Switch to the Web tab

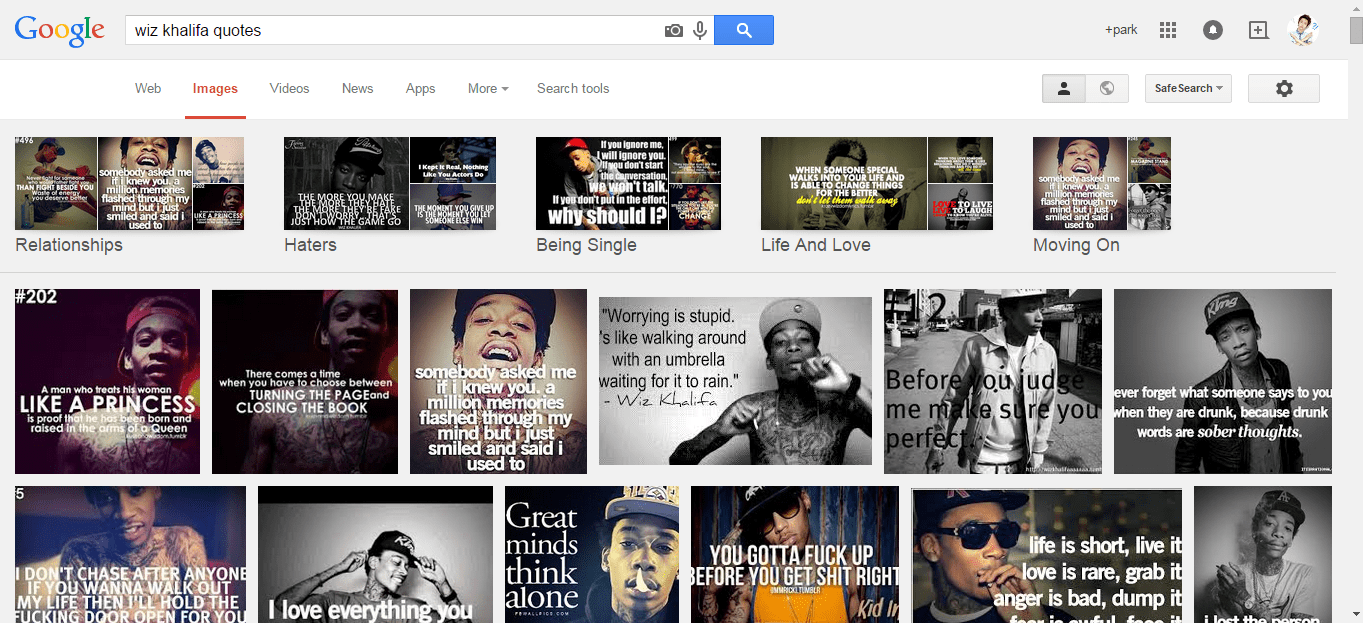point(148,88)
